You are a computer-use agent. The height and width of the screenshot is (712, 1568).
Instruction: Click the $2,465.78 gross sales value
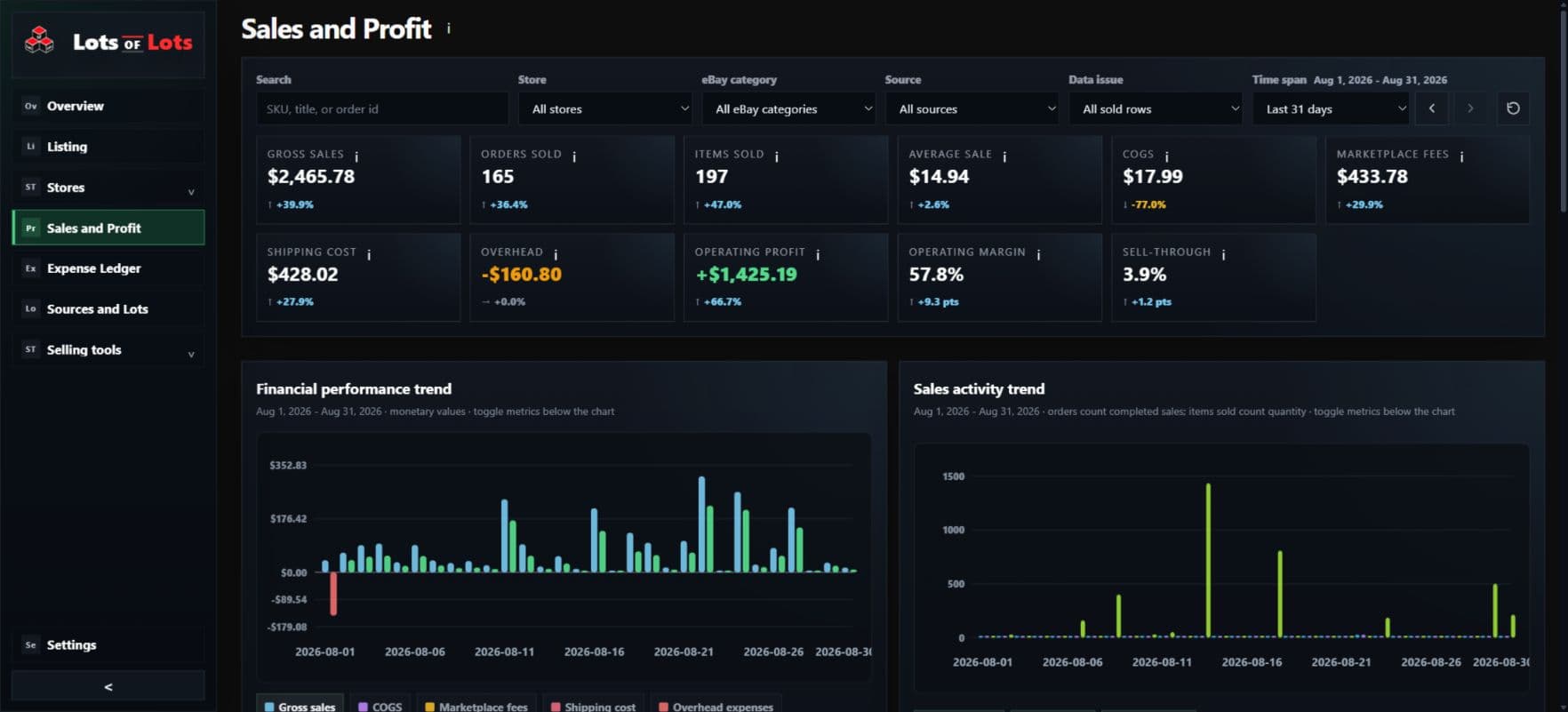tap(311, 176)
